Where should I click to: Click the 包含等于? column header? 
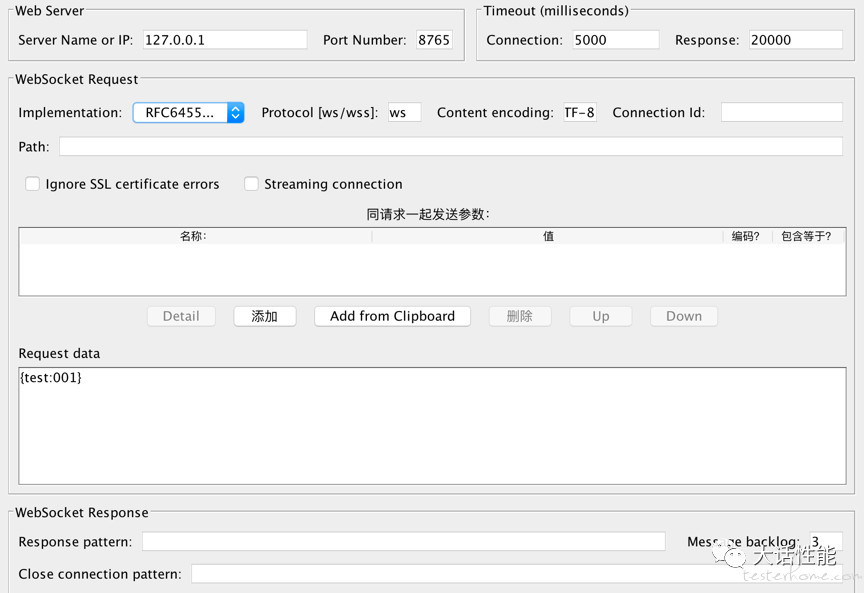point(806,236)
